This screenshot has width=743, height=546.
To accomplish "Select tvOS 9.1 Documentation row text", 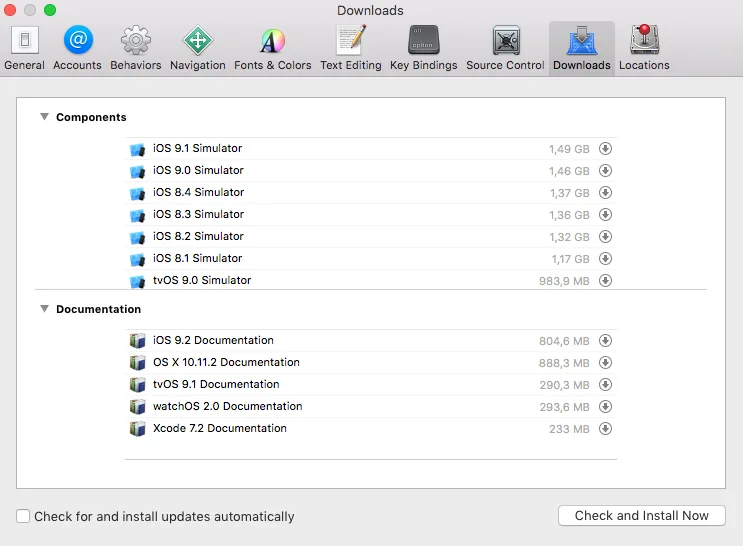I will (x=216, y=384).
